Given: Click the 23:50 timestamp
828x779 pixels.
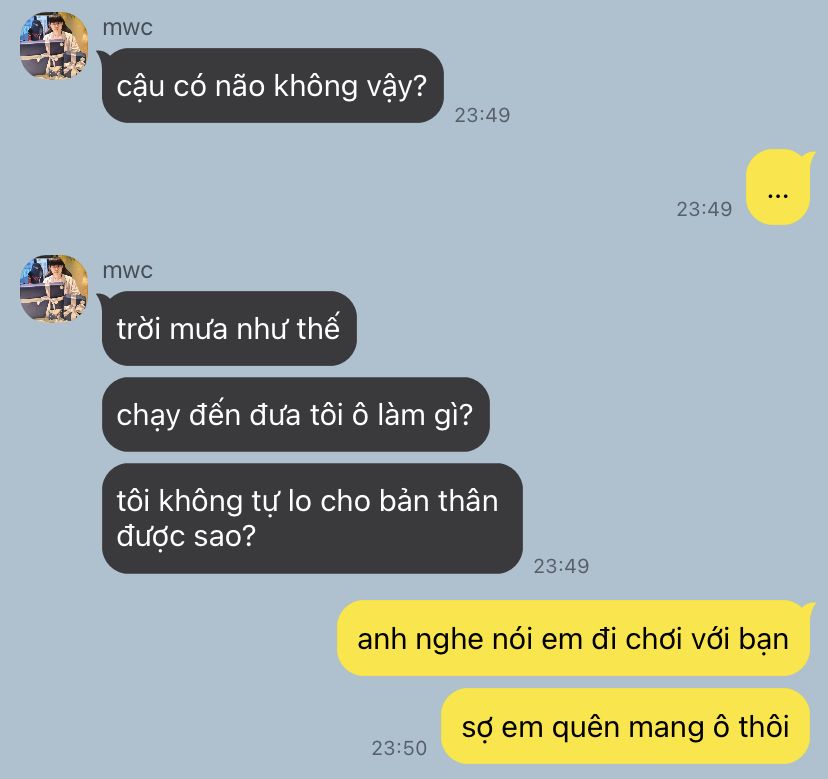Looking at the screenshot, I should click(x=399, y=748).
